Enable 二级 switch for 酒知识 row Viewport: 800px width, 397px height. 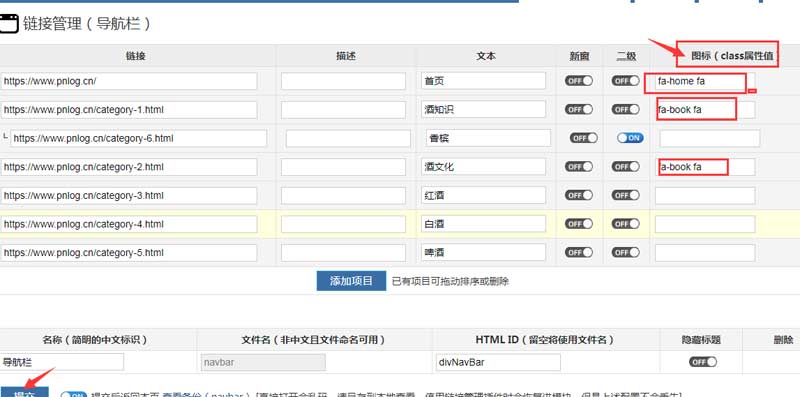coord(626,109)
